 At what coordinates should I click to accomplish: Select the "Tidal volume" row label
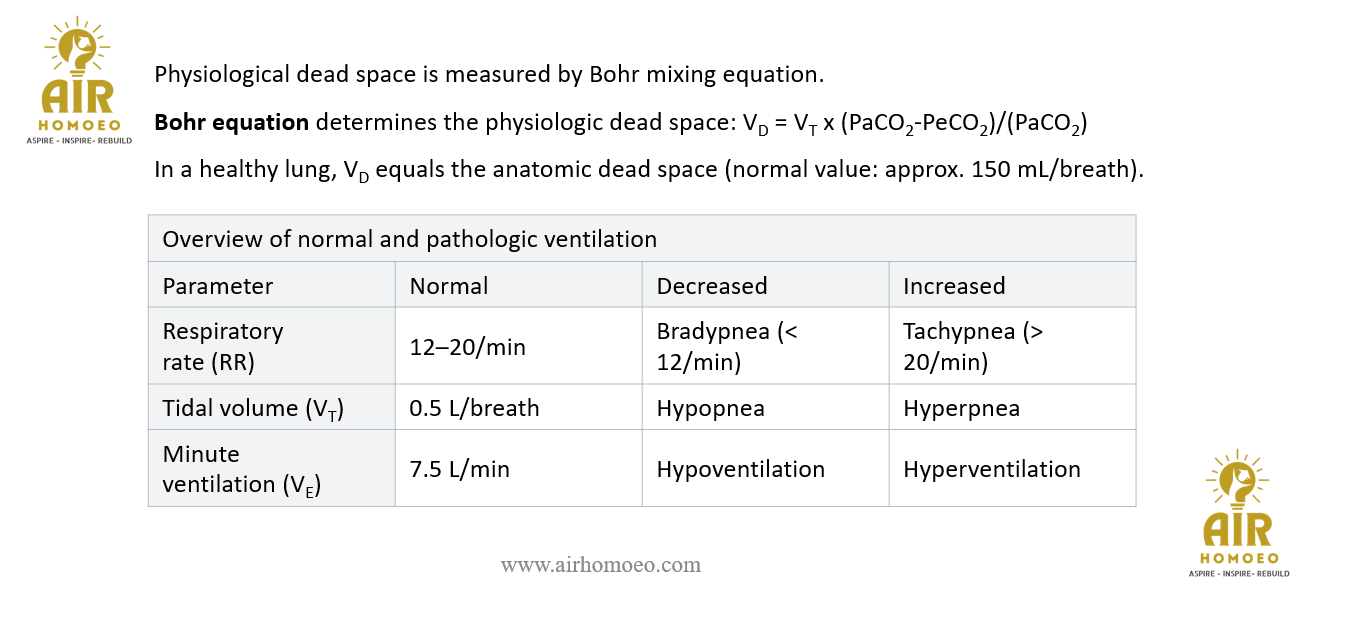coord(253,408)
